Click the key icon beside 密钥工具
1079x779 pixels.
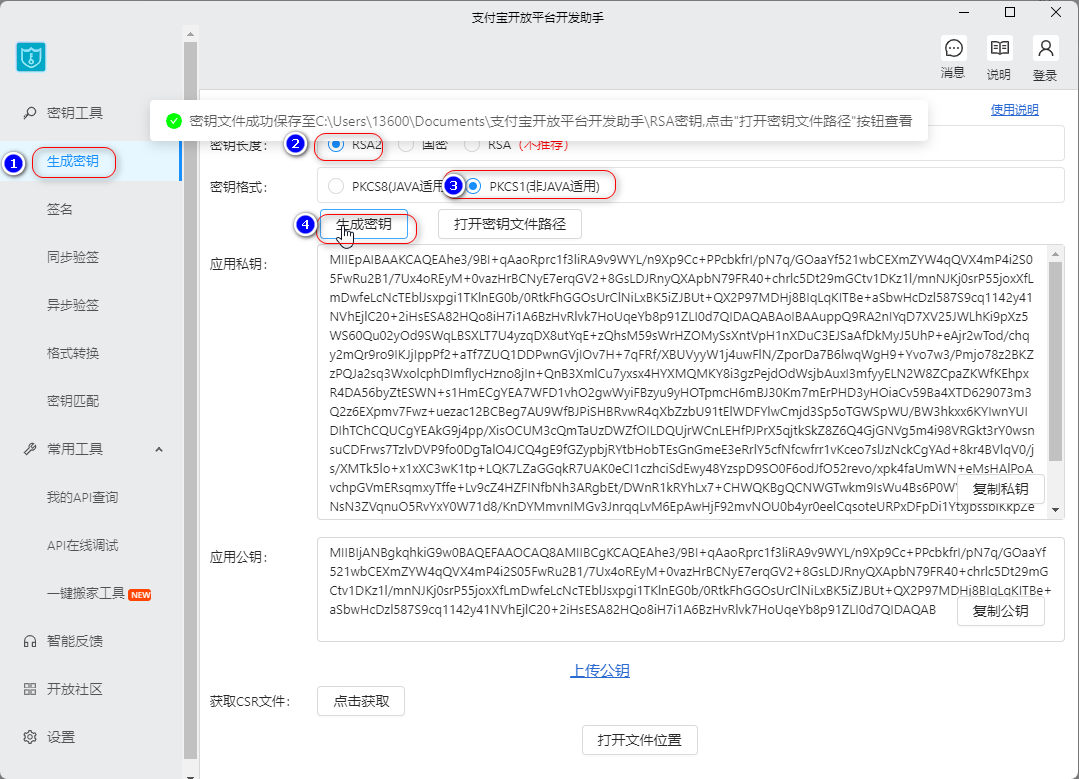click(x=30, y=113)
